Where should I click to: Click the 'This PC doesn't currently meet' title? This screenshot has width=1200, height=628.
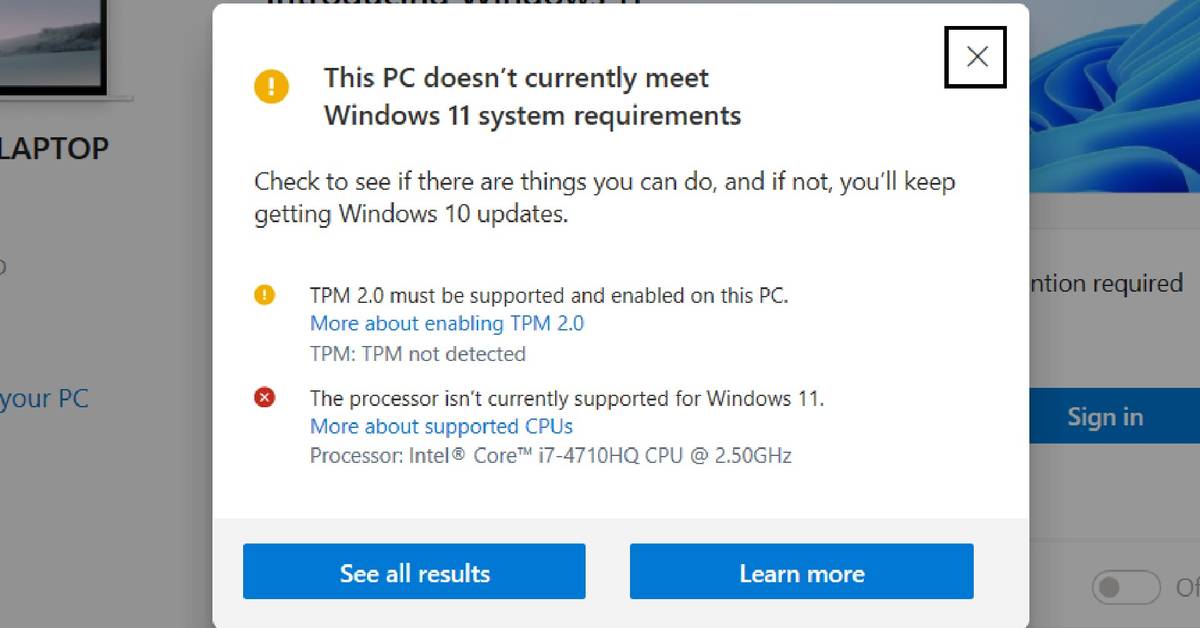pyautogui.click(x=516, y=78)
